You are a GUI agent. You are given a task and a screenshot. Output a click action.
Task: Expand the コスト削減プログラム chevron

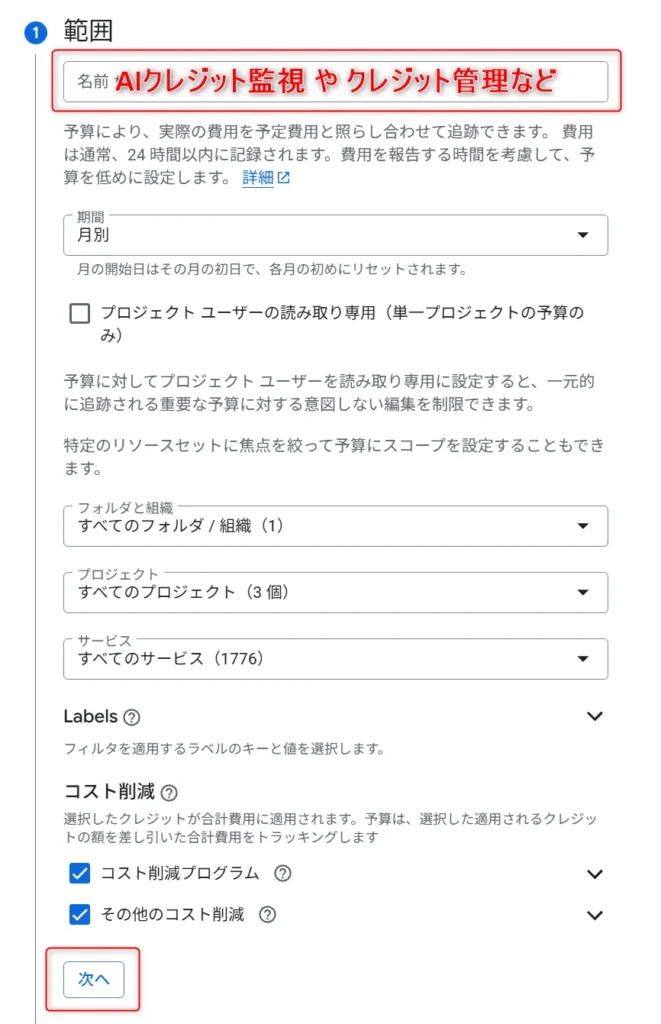point(595,874)
